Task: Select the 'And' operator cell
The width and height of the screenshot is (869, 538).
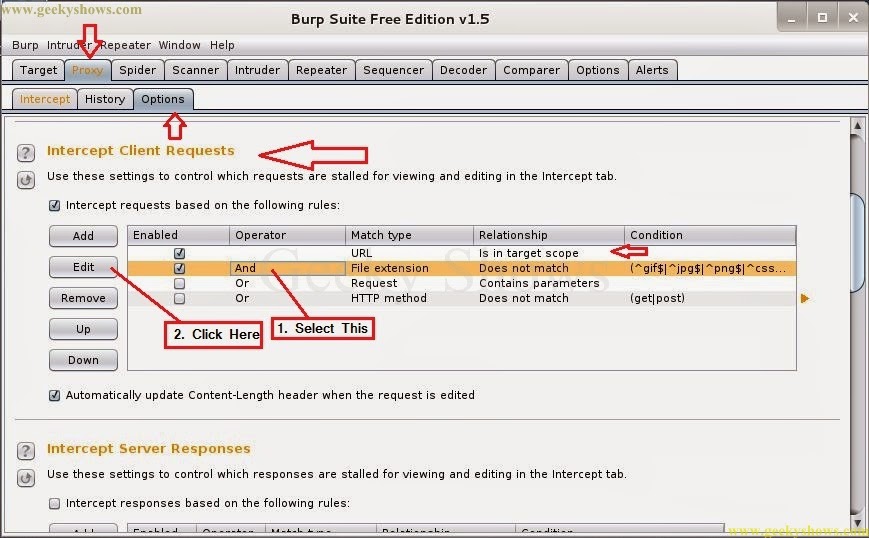Action: (287, 268)
